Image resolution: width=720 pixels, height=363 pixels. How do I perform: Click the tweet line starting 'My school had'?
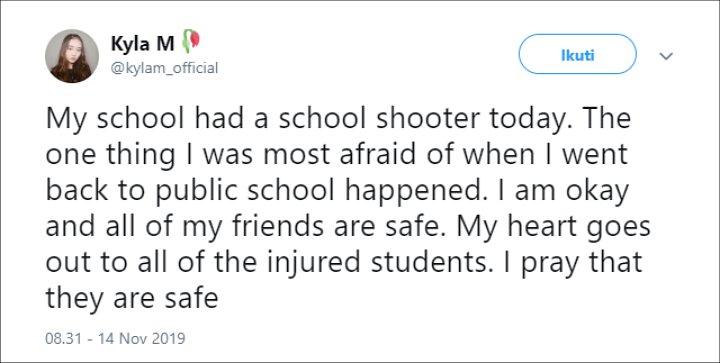pos(338,119)
